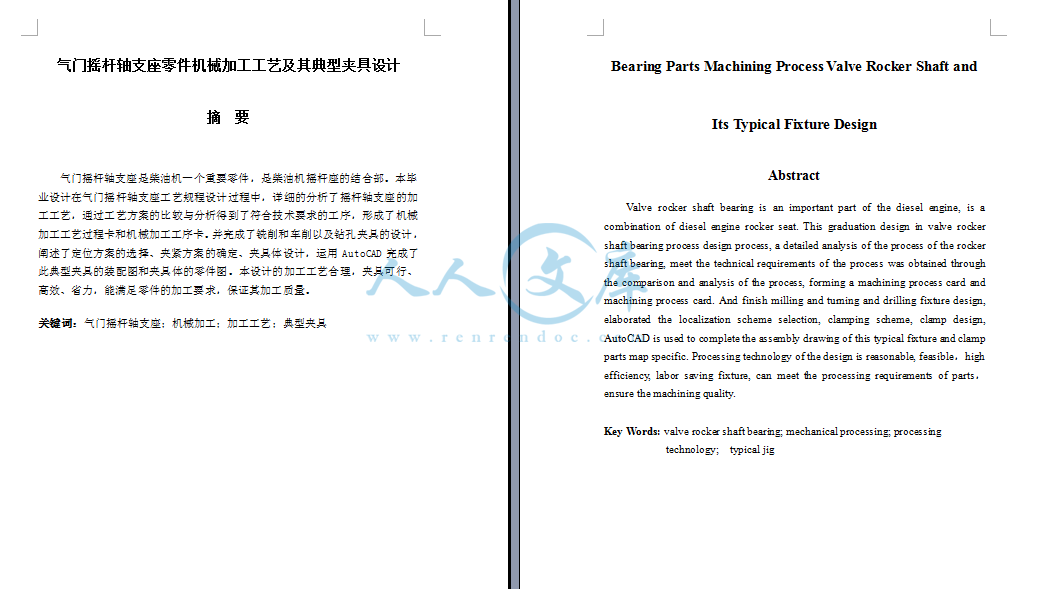Click the 'Abstract' heading
The image size is (1038, 589).
pos(794,175)
